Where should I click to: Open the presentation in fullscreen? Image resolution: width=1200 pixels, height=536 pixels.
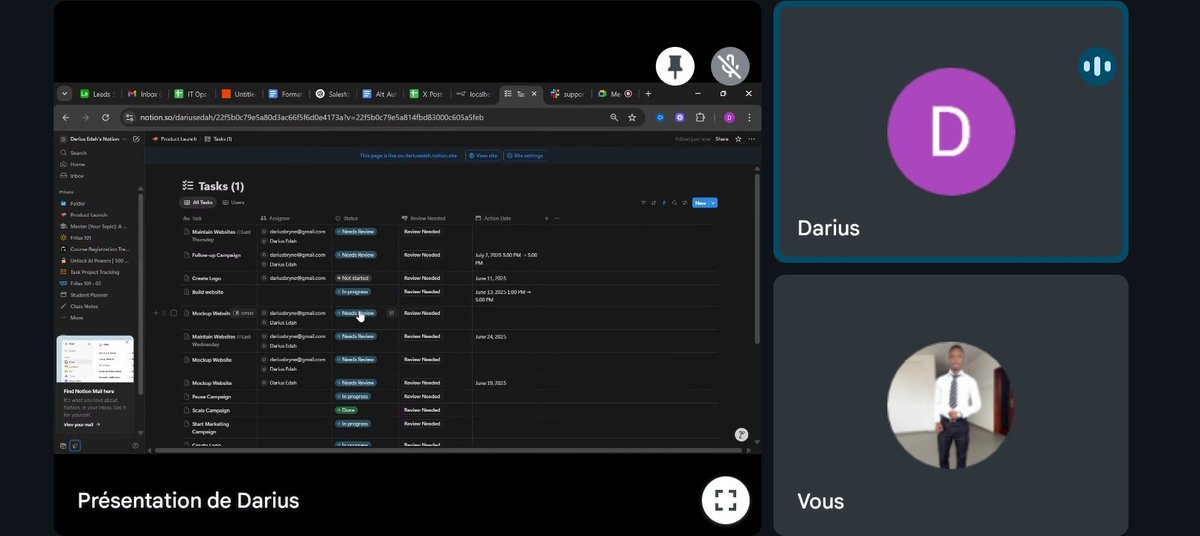click(725, 500)
